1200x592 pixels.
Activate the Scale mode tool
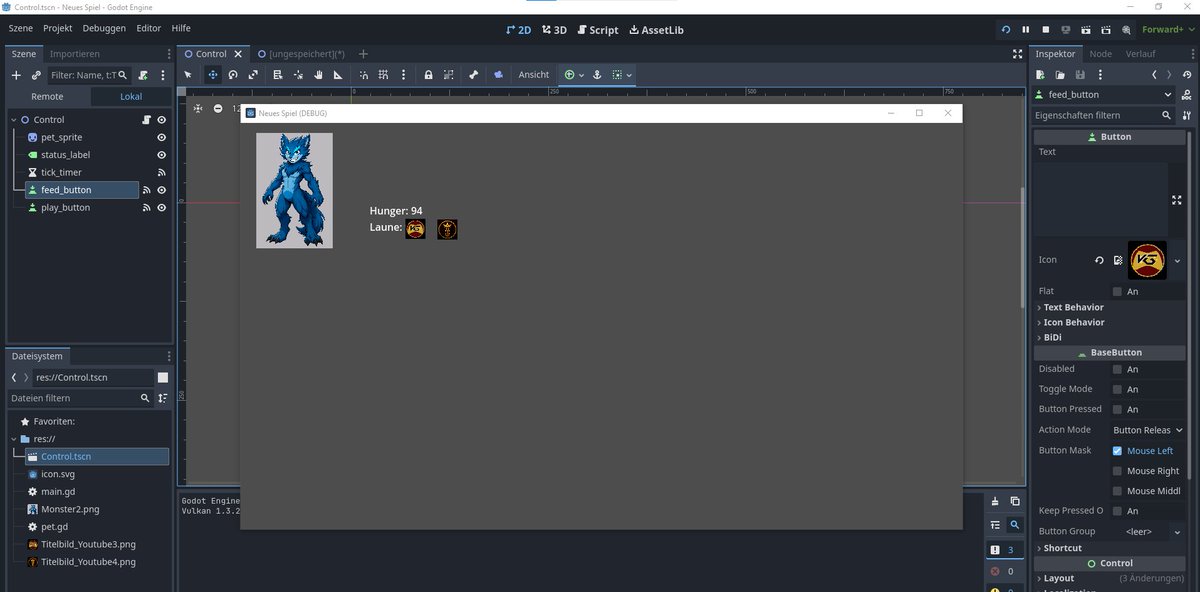click(x=253, y=75)
